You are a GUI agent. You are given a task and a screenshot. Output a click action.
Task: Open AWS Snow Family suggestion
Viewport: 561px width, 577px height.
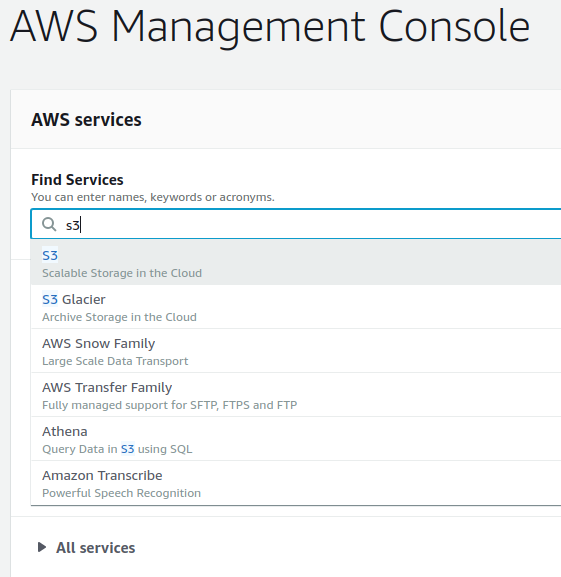tap(296, 351)
